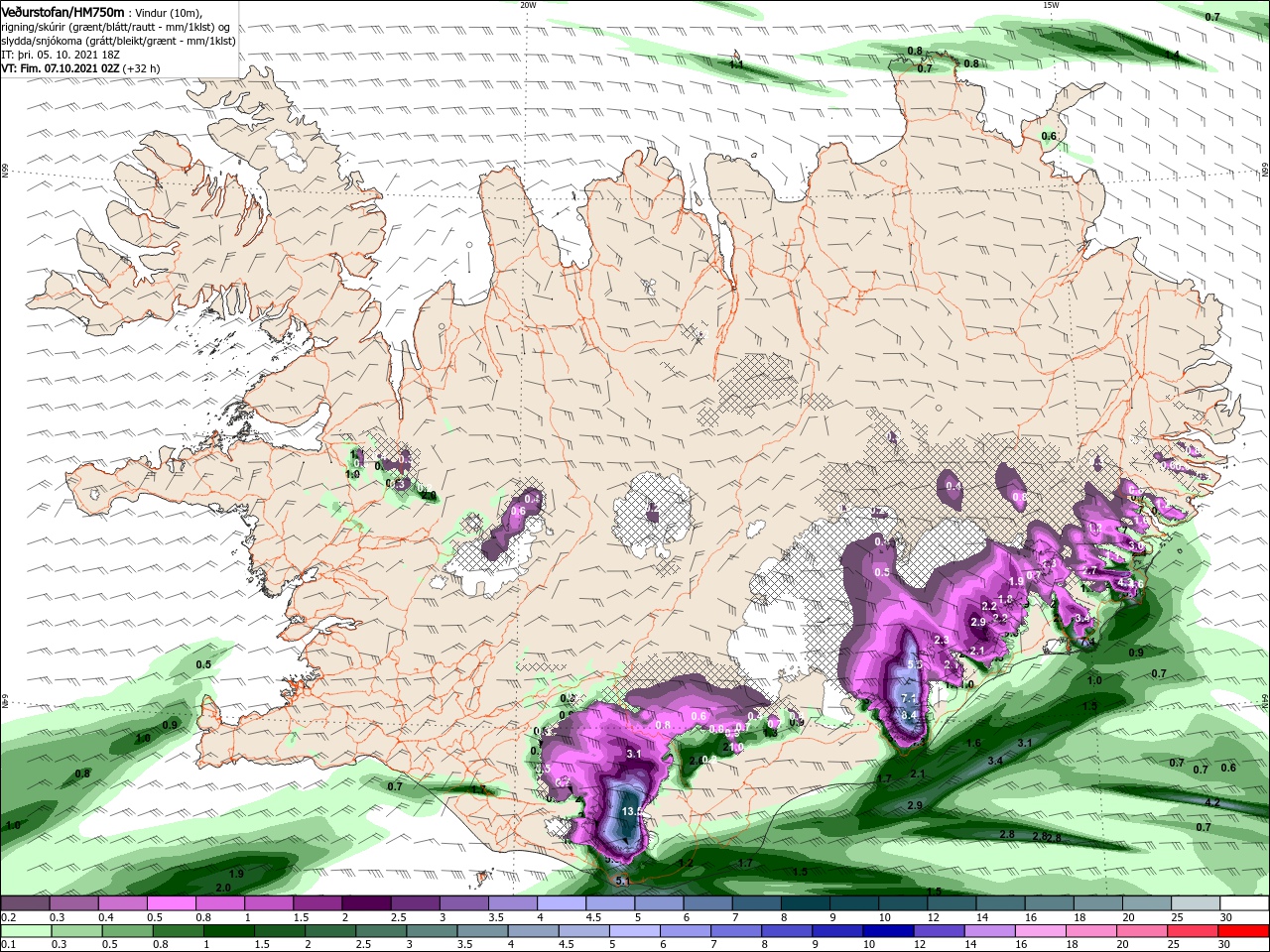
Task: Select the 0.2 grey-purple swatch in upper legend
Action: pos(25,903)
